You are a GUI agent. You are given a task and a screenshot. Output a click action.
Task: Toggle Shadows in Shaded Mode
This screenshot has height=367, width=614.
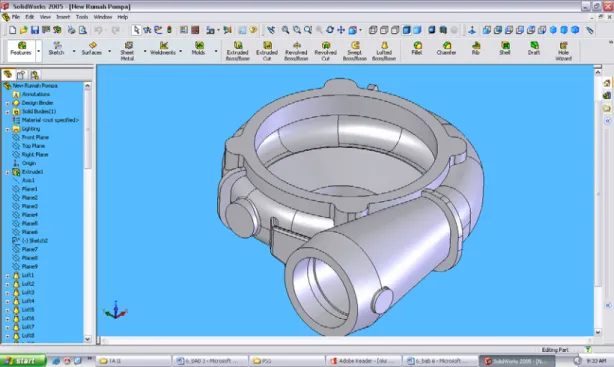[432, 30]
